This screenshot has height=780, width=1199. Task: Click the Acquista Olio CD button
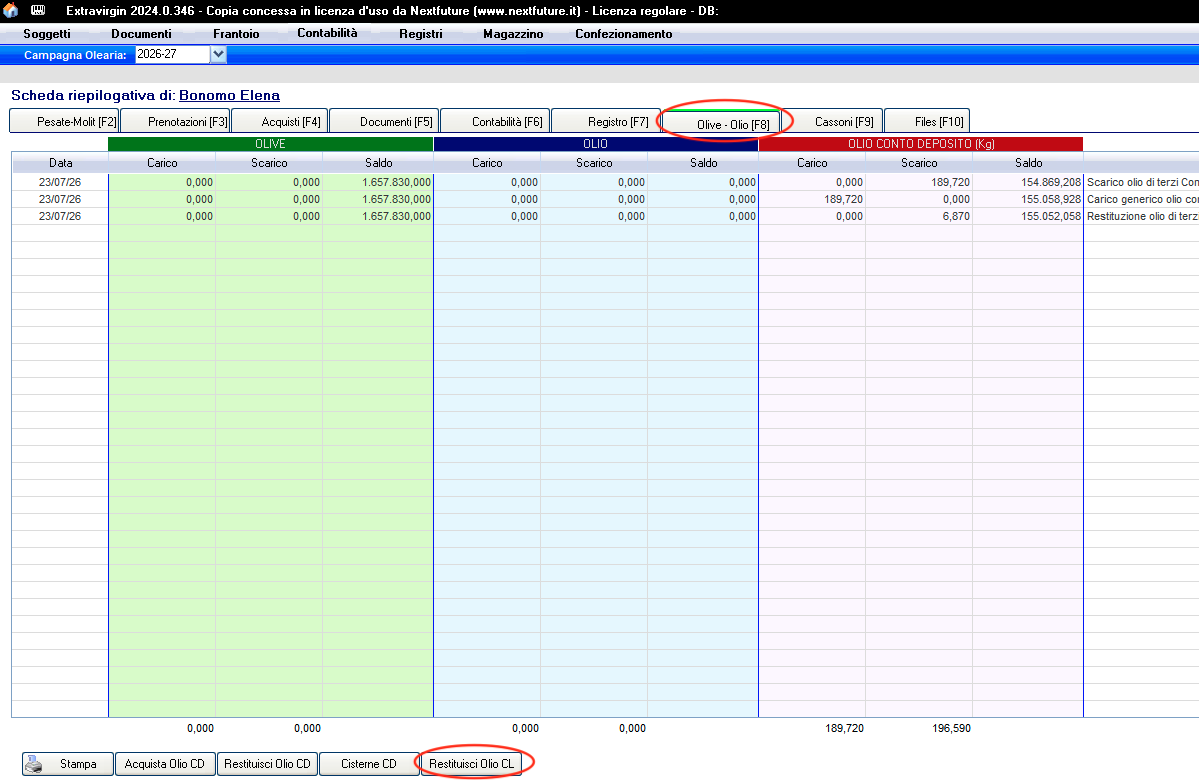coord(164,764)
